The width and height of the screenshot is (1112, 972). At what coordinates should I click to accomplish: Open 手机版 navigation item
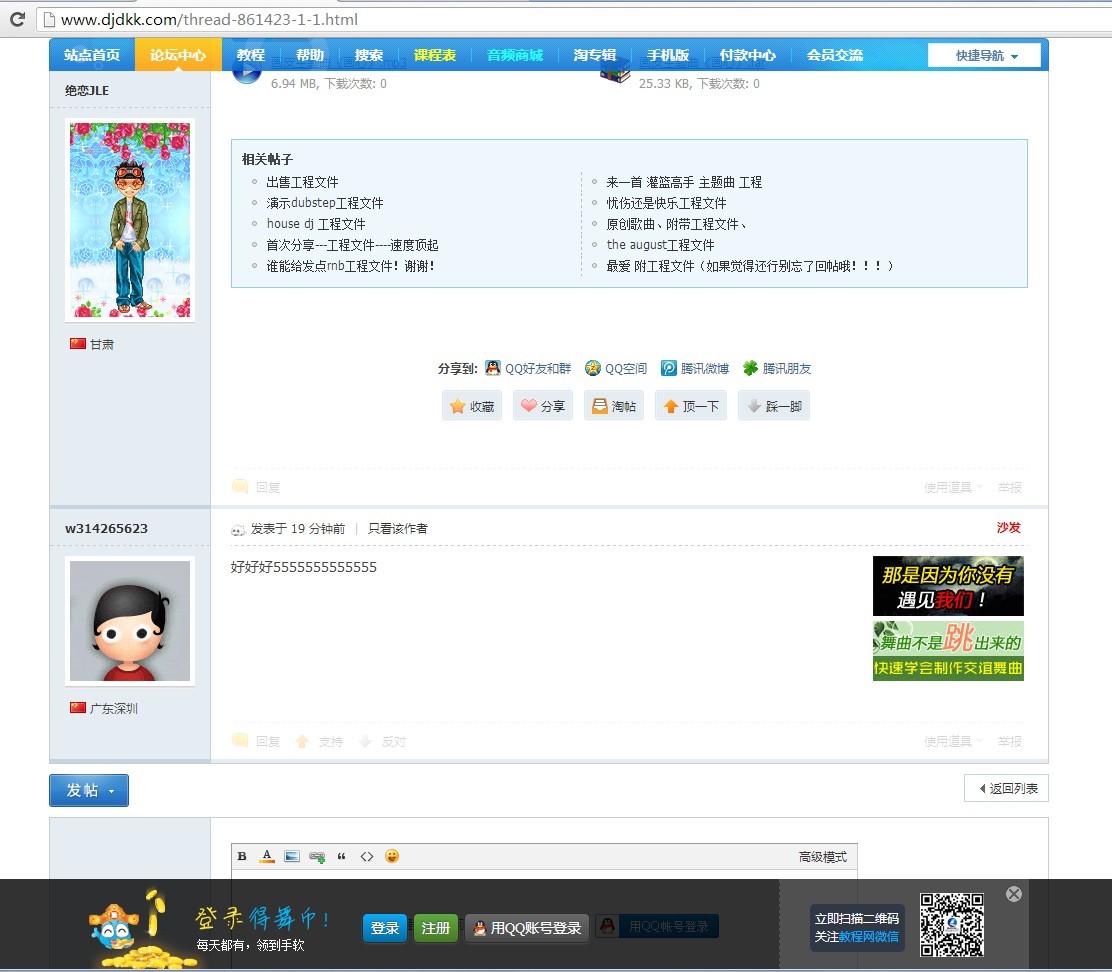[667, 55]
